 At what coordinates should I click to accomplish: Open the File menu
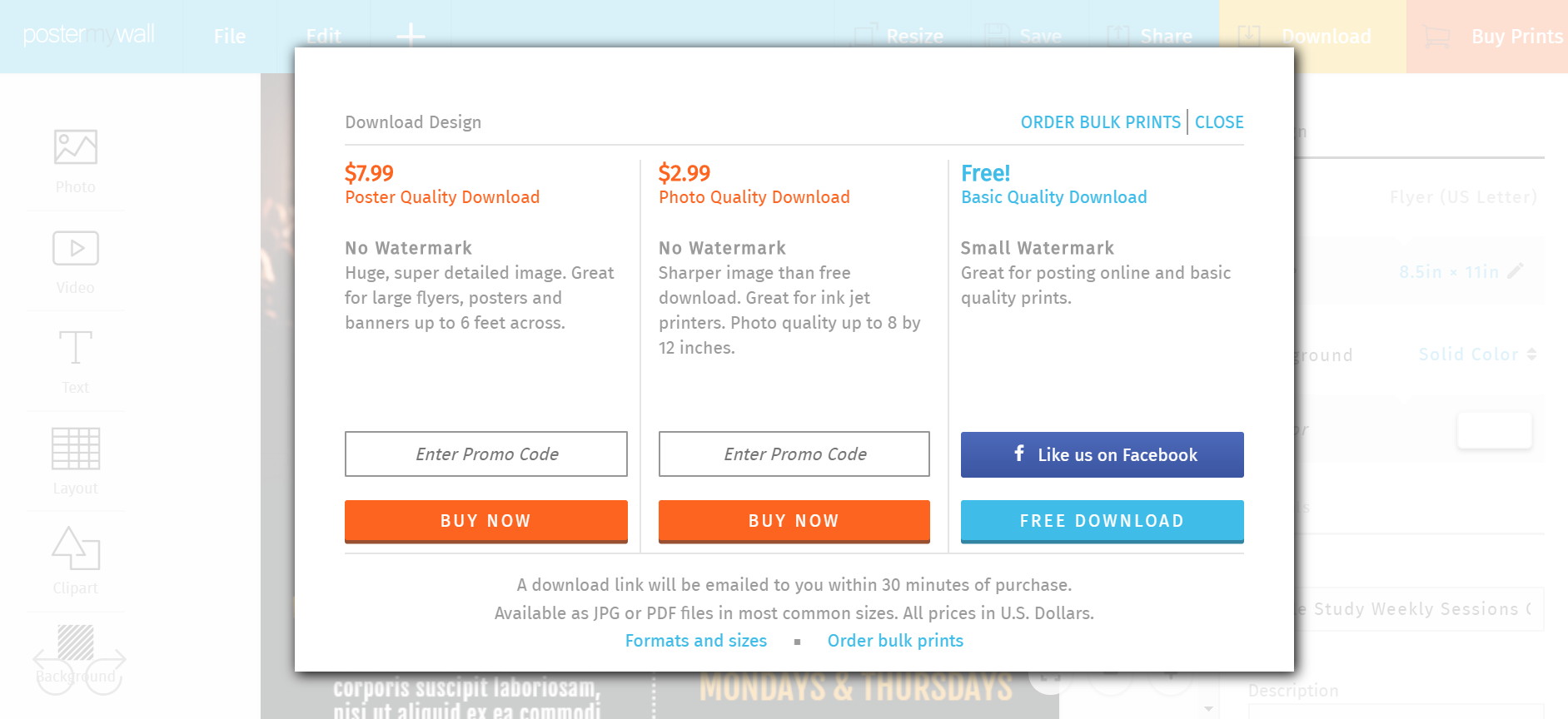point(230,37)
